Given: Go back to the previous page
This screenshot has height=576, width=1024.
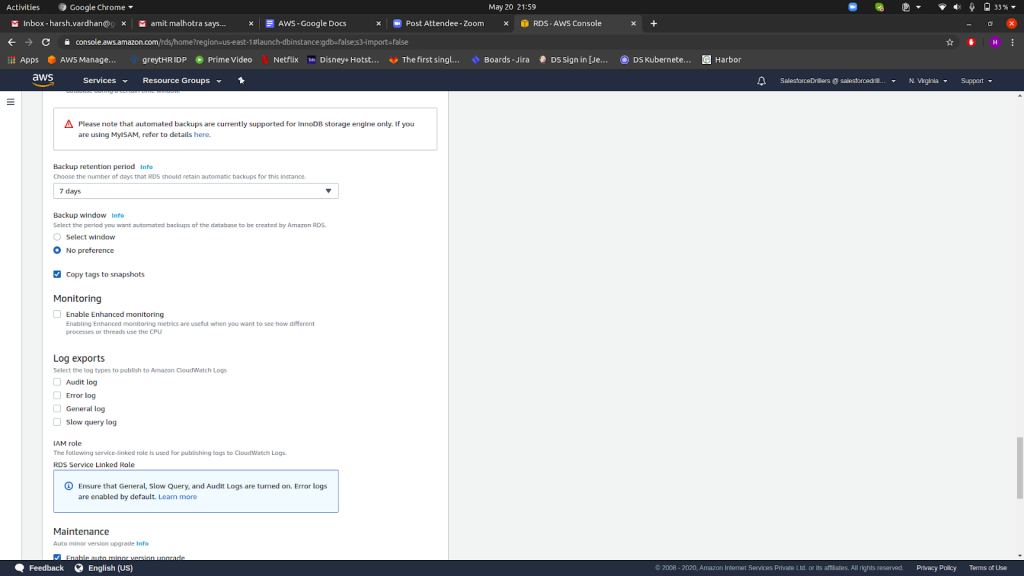Looking at the screenshot, I should 12,42.
